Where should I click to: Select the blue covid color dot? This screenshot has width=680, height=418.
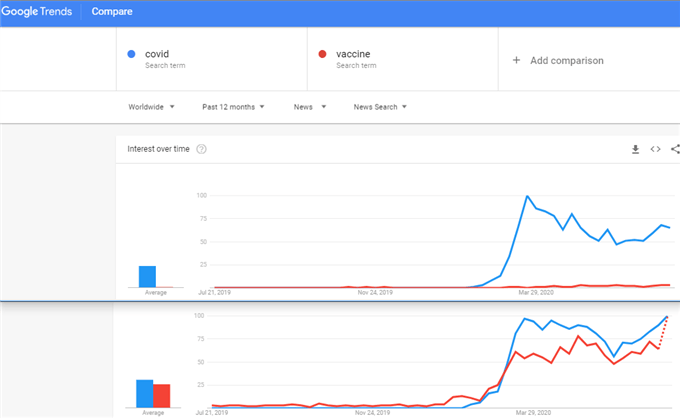coord(131,54)
